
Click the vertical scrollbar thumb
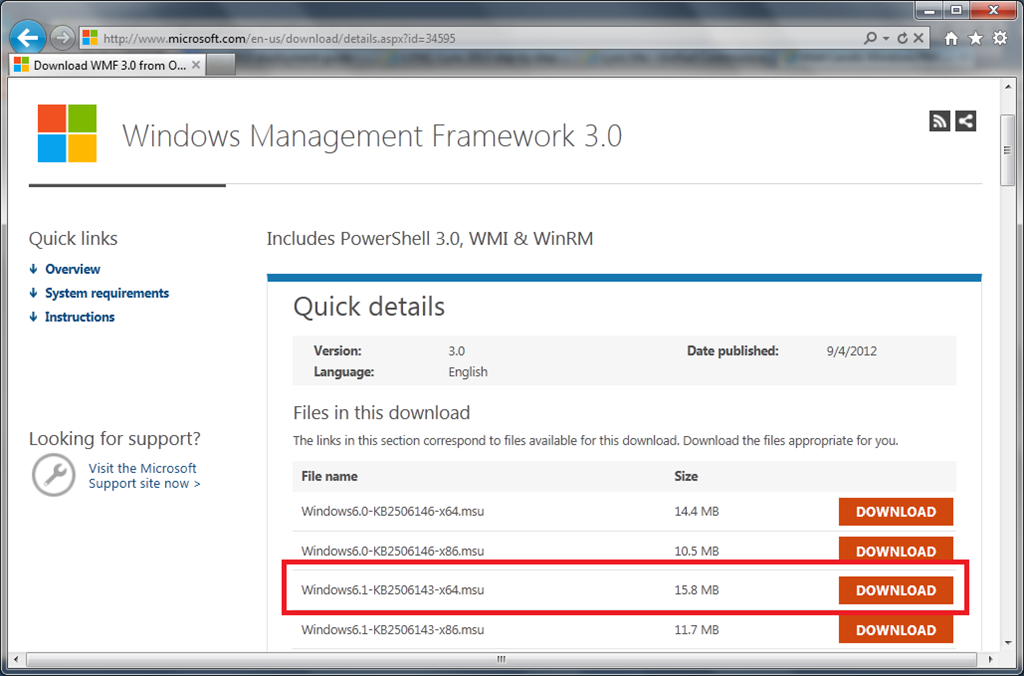click(1007, 150)
